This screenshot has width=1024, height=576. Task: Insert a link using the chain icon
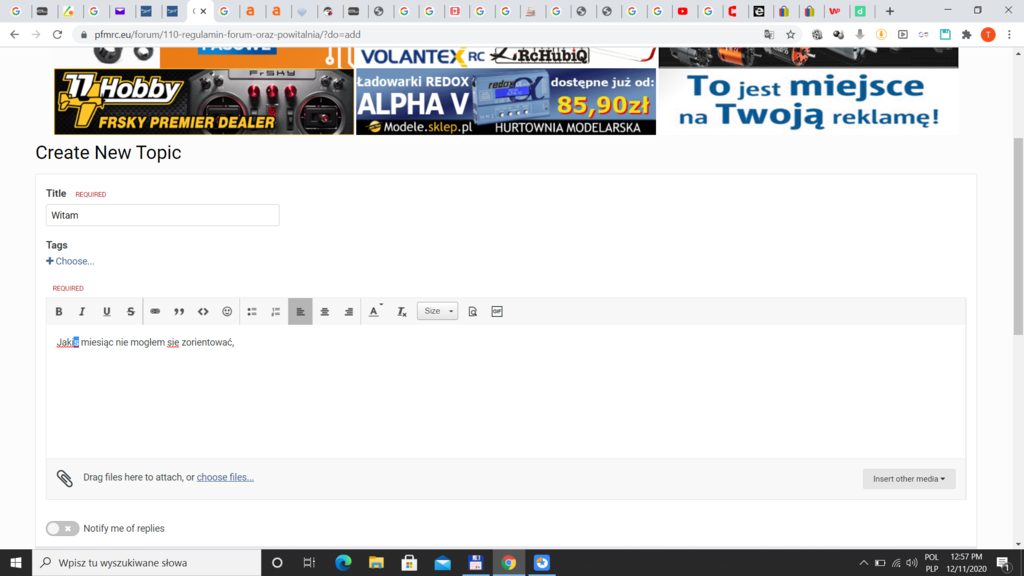155,312
